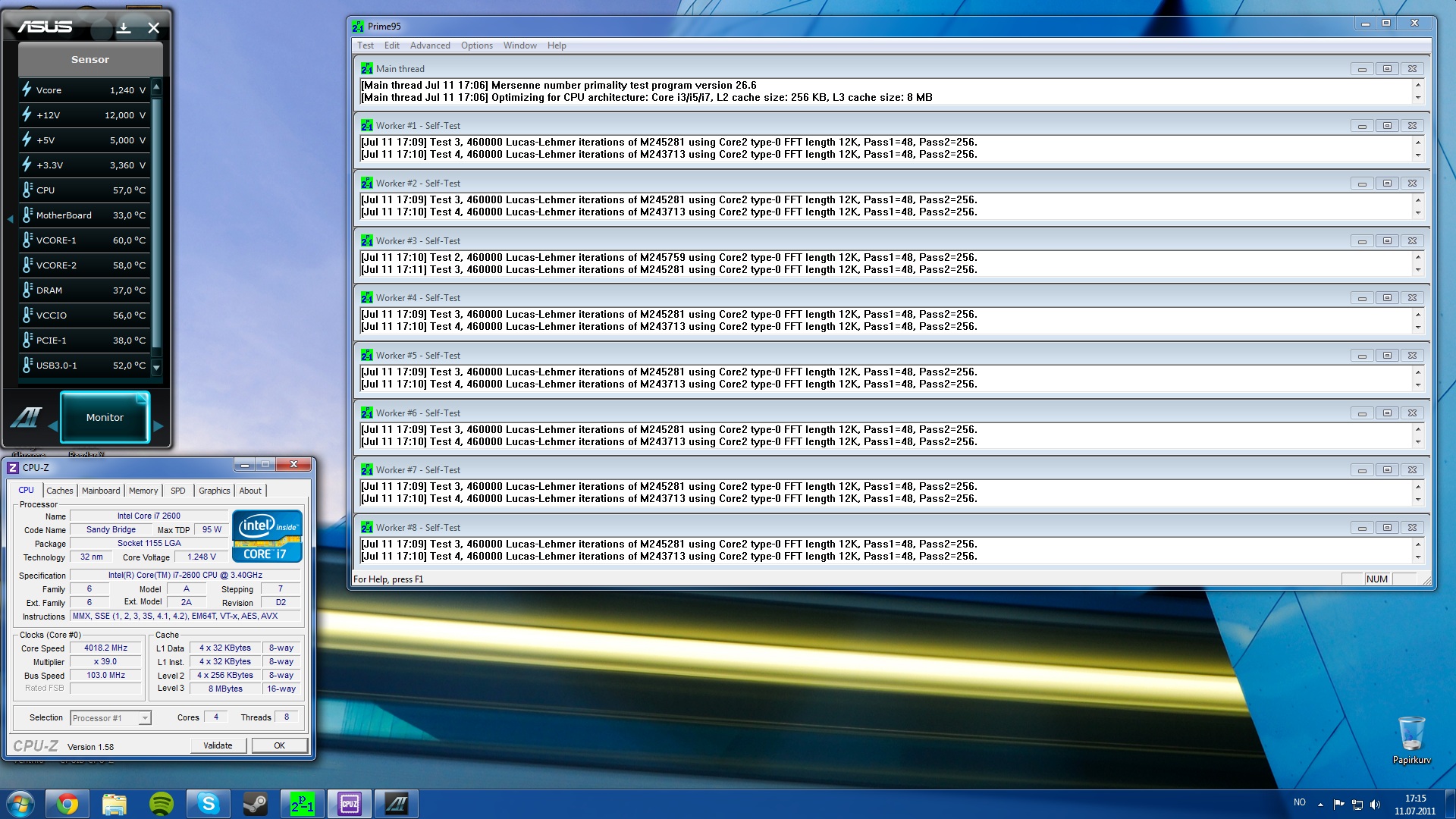The image size is (1456, 819).
Task: Click the USB3.0-1 thermometer icon
Action: pyautogui.click(x=27, y=365)
